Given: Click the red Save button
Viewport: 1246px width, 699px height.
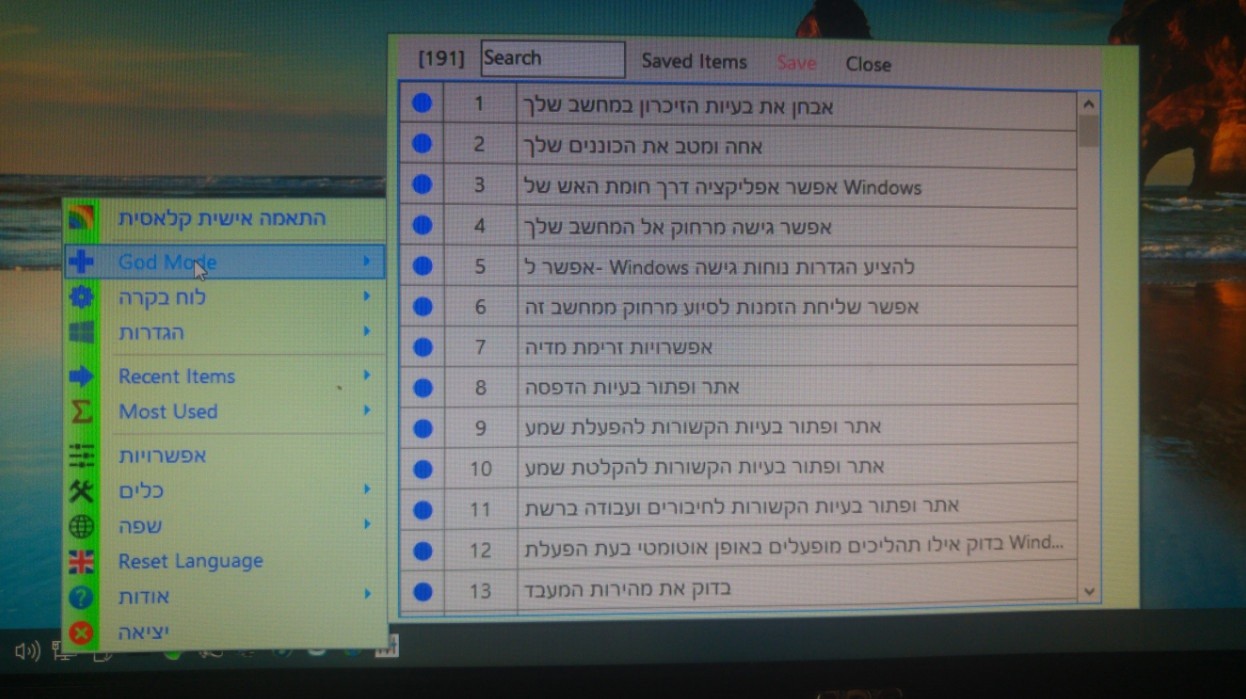Looking at the screenshot, I should click(x=796, y=63).
